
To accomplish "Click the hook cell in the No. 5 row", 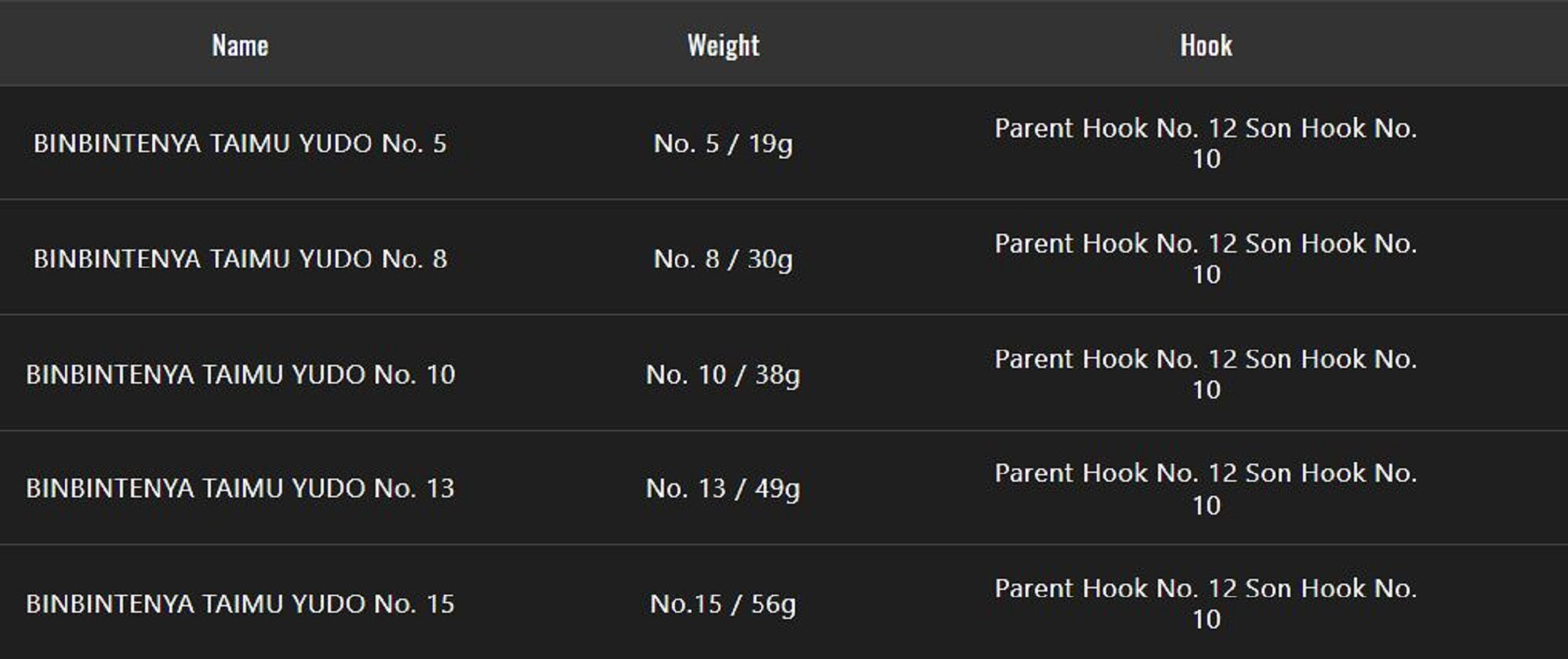I will tap(1206, 144).
